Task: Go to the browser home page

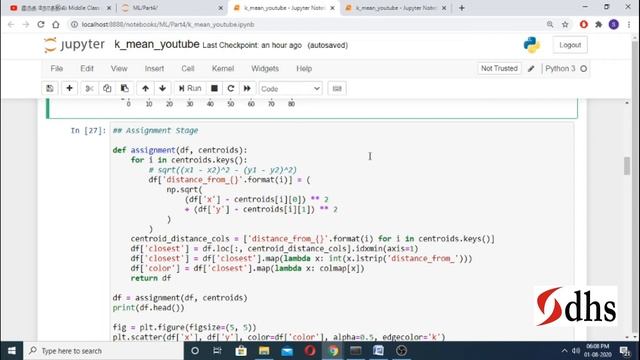Action: [x=56, y=24]
